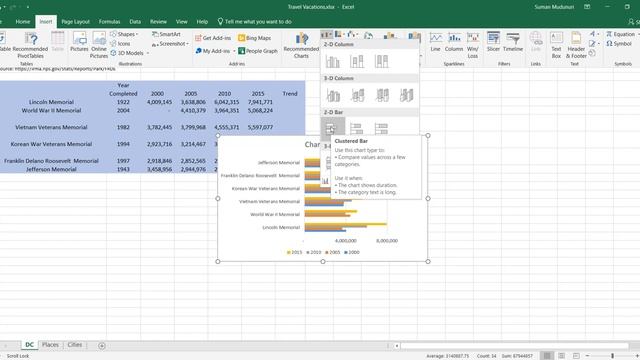Viewport: 640px width, 360px height.
Task: Insert a Text Box
Action: coord(556,45)
